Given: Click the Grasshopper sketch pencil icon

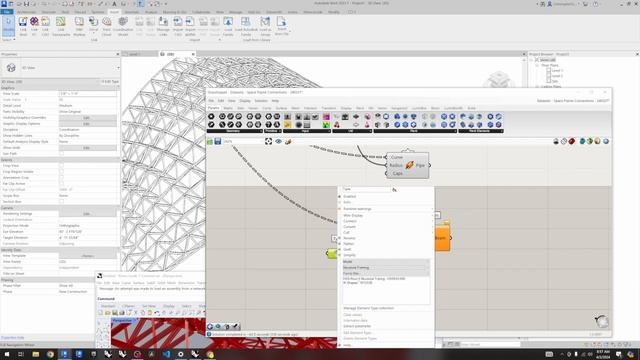Looking at the screenshot, I should click(288, 141).
